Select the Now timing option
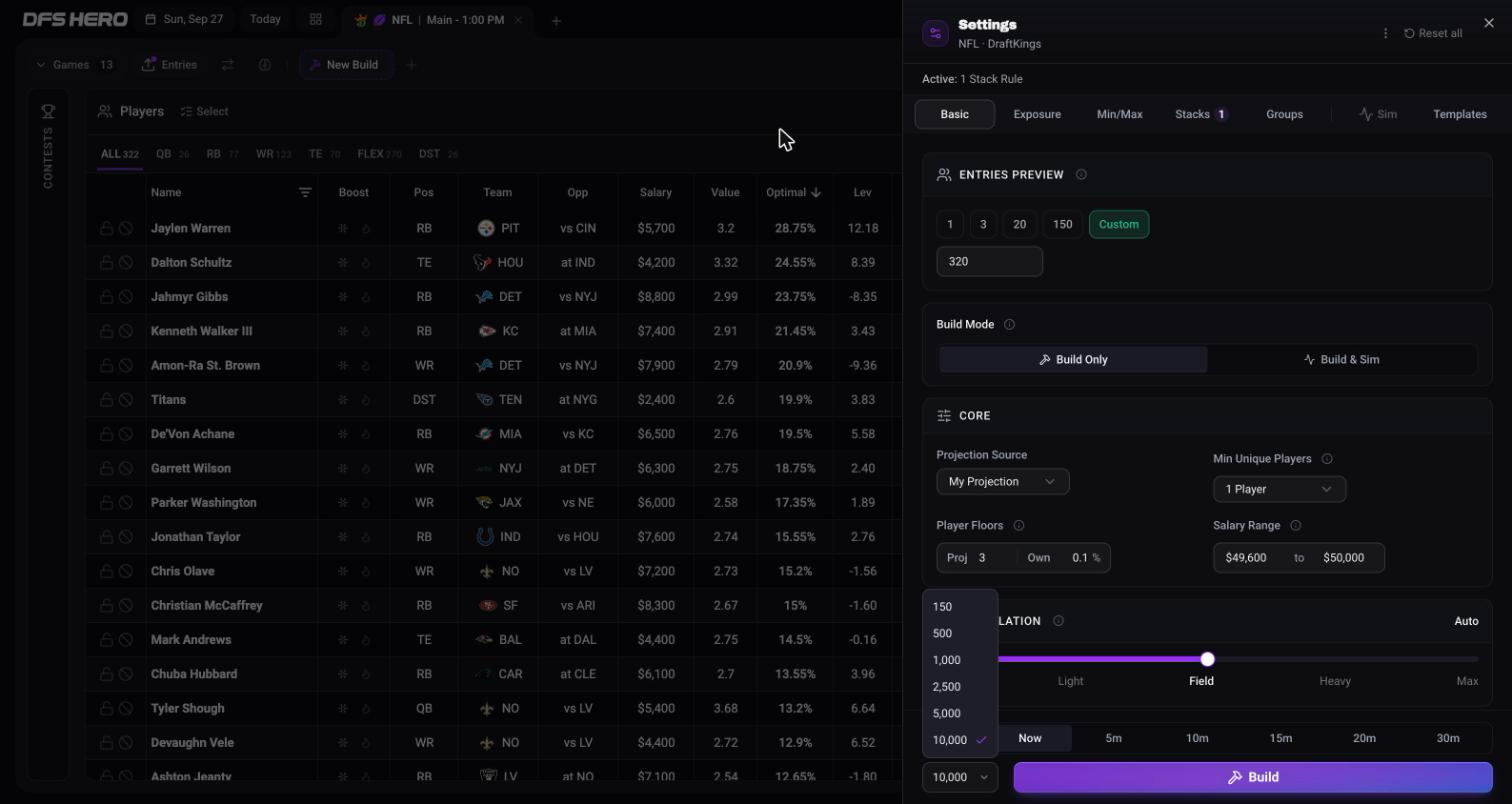Viewport: 1512px width, 804px height. pos(1030,738)
